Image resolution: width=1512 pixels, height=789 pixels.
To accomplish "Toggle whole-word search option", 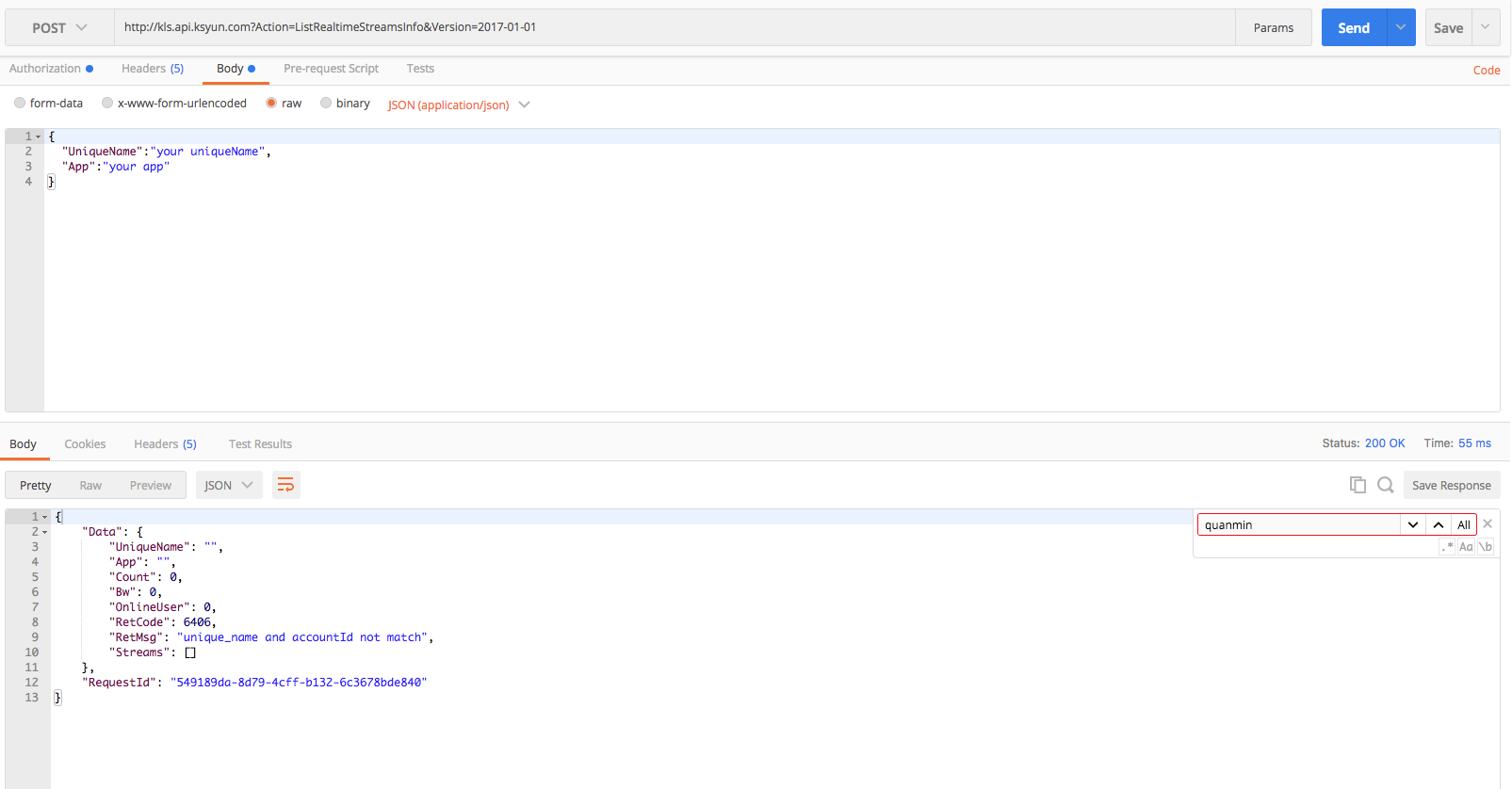I will [1486, 547].
